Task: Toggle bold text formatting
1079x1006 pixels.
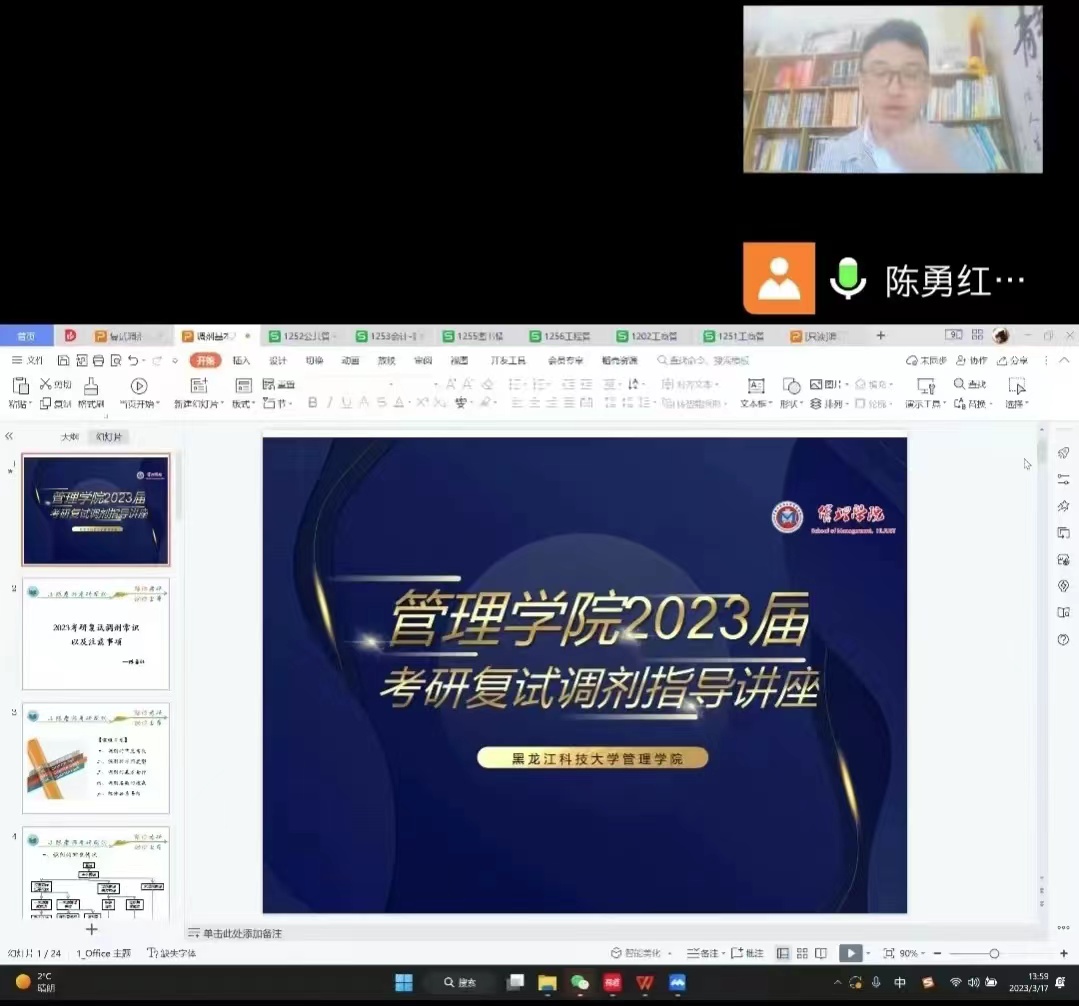Action: point(312,403)
